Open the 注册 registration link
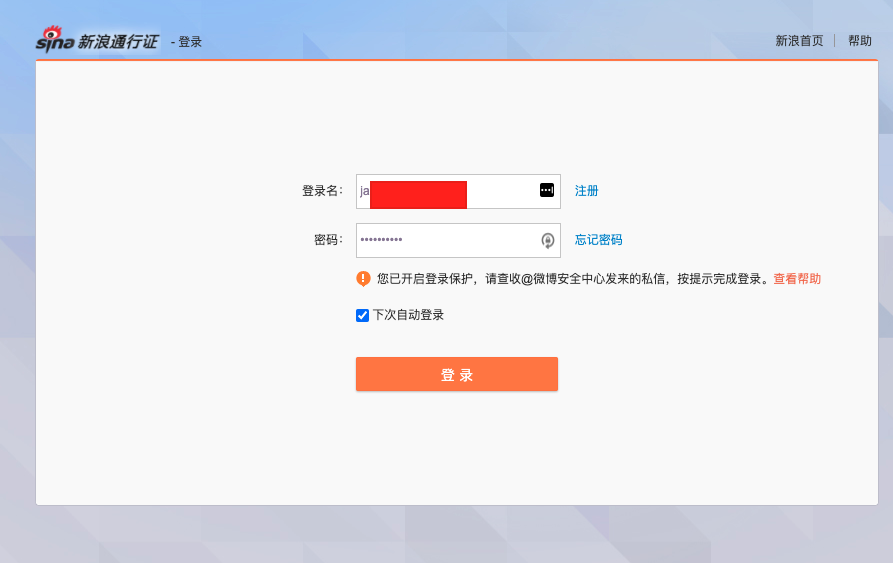Viewport: 893px width, 563px height. coord(586,191)
